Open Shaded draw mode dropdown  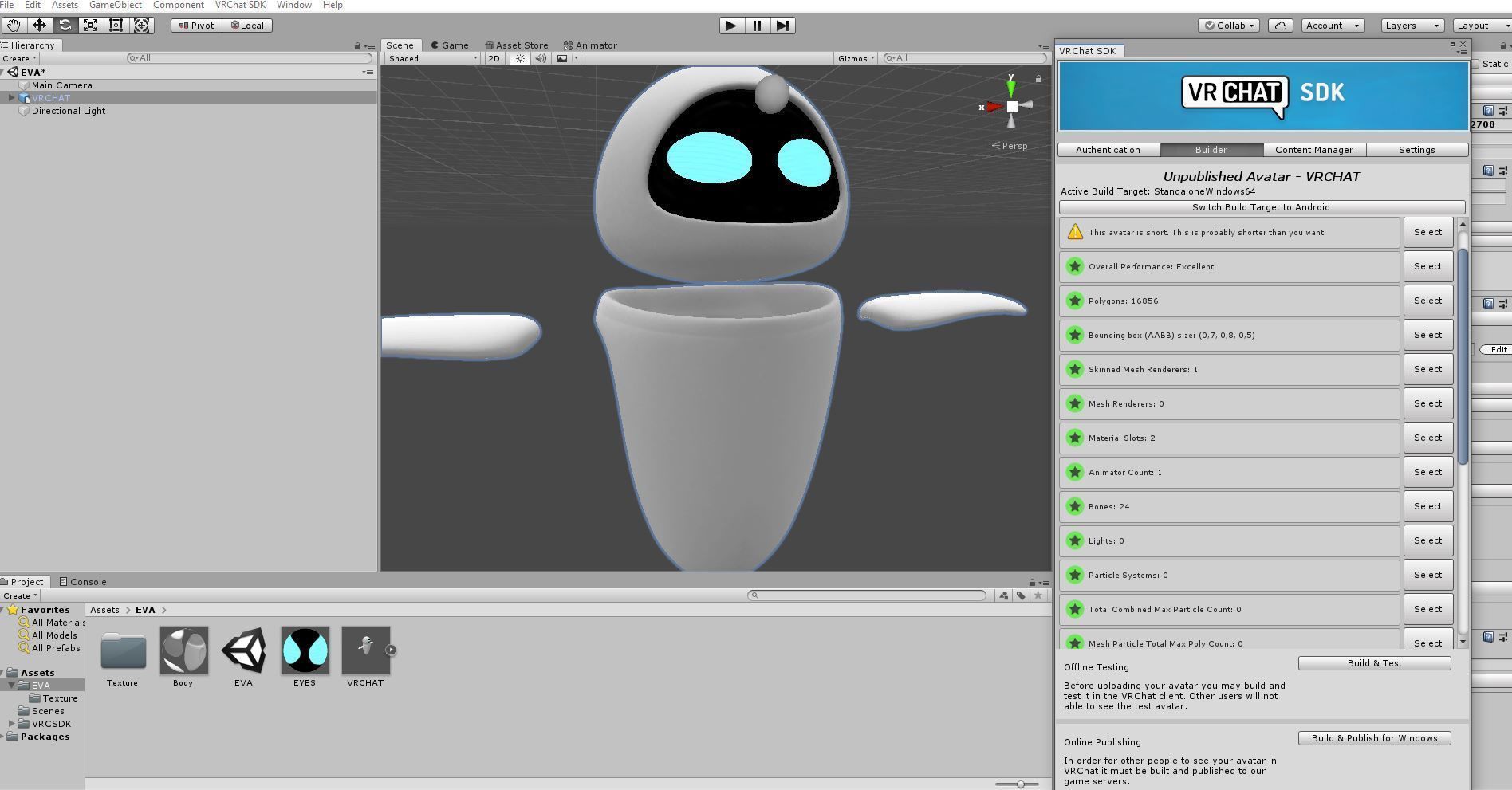coord(432,58)
